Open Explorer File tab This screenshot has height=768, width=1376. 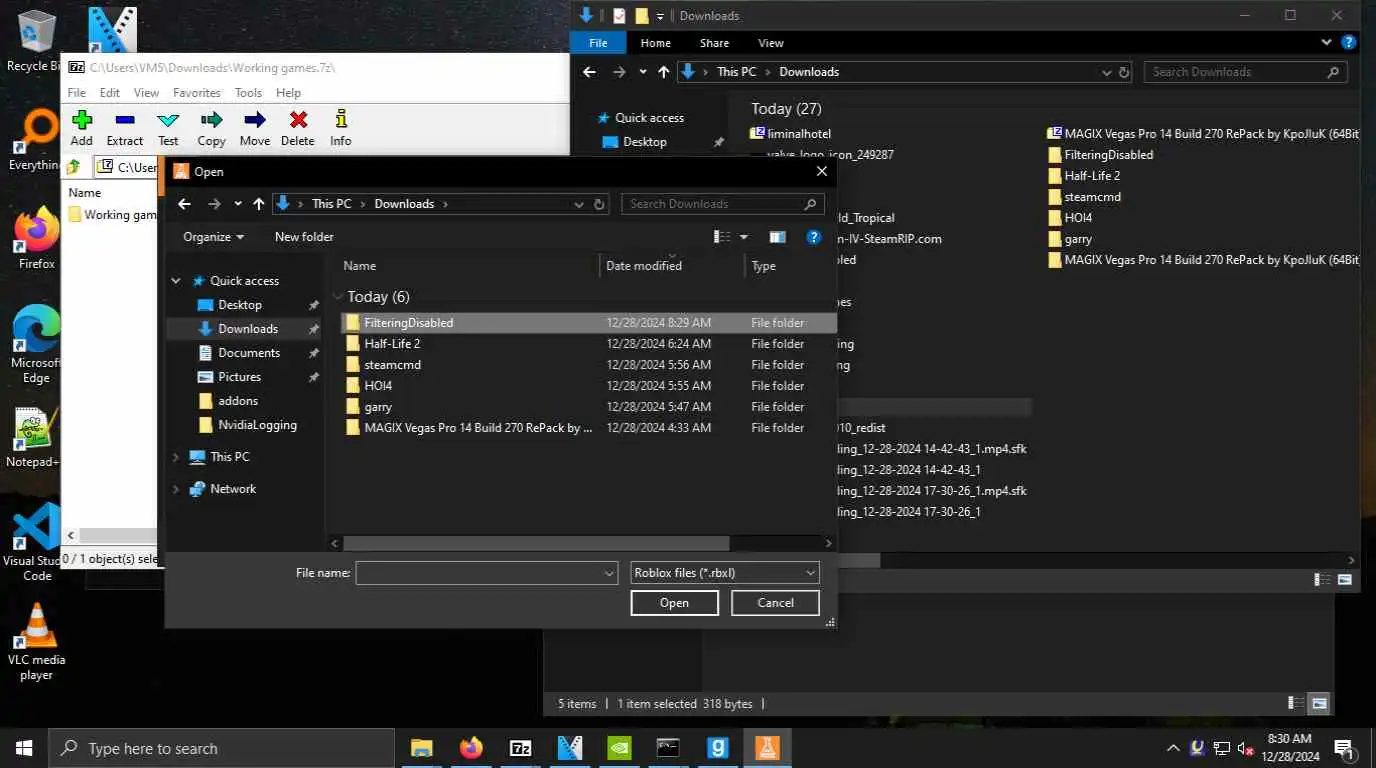598,43
